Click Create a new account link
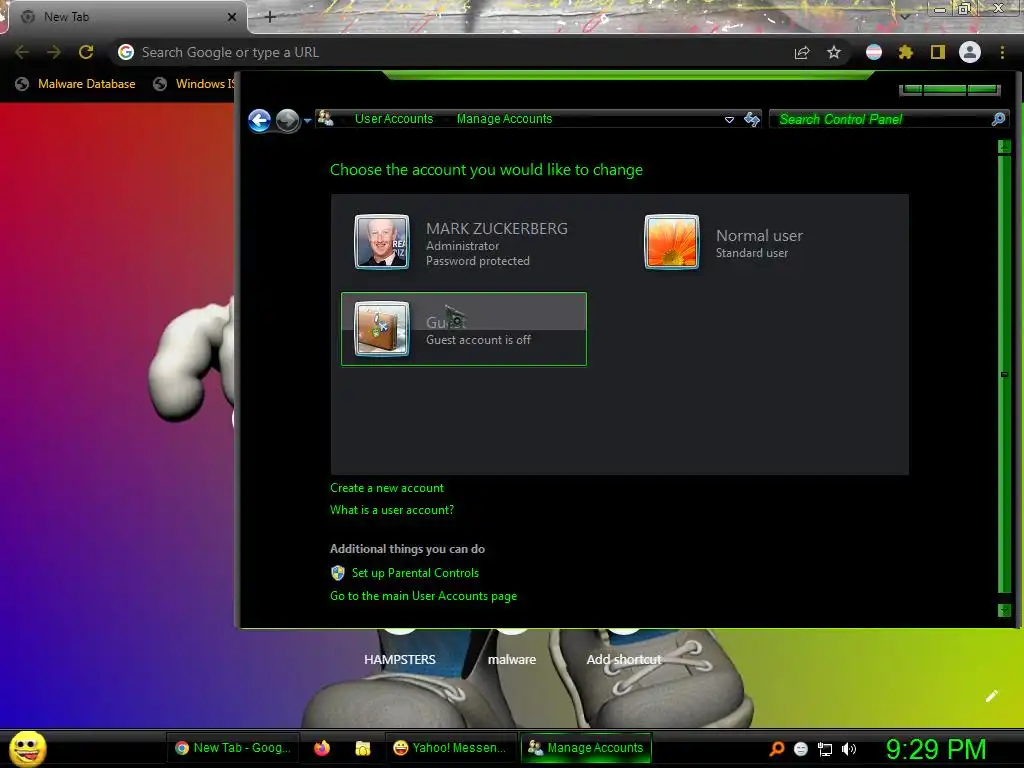The height and width of the screenshot is (768, 1024). pyautogui.click(x=387, y=488)
